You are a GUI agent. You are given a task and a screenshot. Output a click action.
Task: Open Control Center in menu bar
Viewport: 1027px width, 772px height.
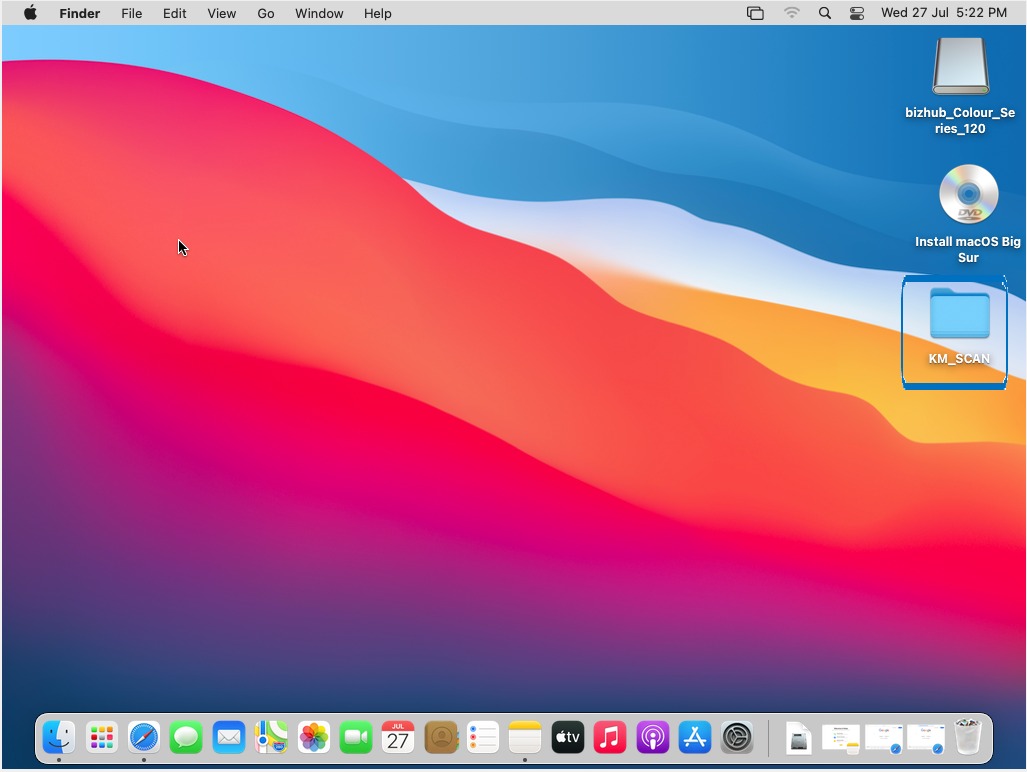click(x=857, y=13)
